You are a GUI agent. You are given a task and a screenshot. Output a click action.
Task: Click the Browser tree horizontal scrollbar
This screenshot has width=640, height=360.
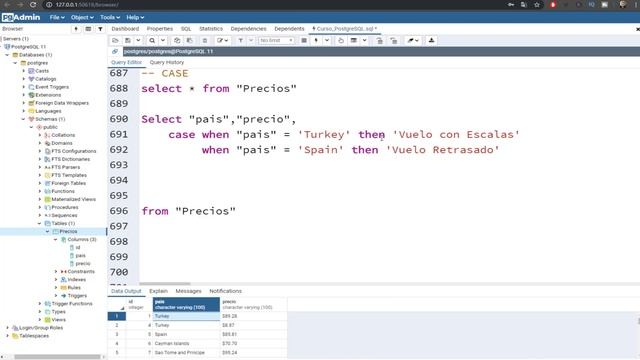click(x=57, y=357)
